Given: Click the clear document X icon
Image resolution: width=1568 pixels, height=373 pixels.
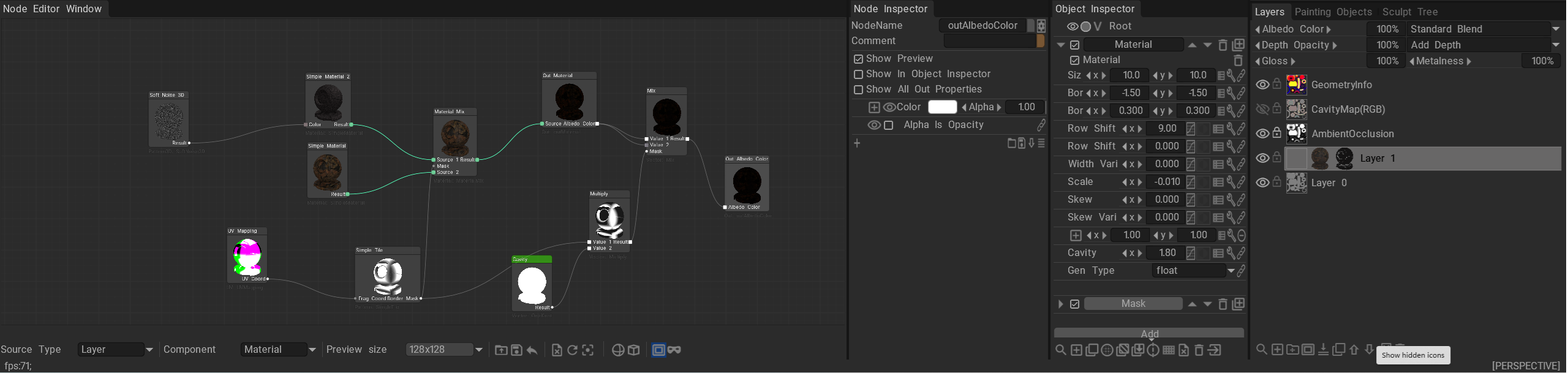Looking at the screenshot, I should coord(557,350).
